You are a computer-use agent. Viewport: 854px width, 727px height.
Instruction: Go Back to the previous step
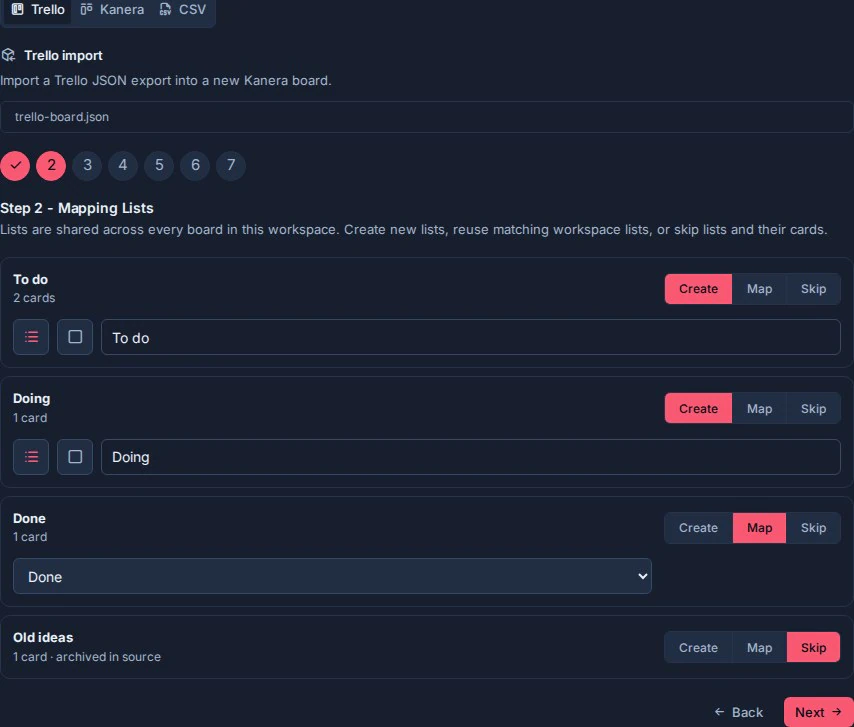(x=739, y=712)
